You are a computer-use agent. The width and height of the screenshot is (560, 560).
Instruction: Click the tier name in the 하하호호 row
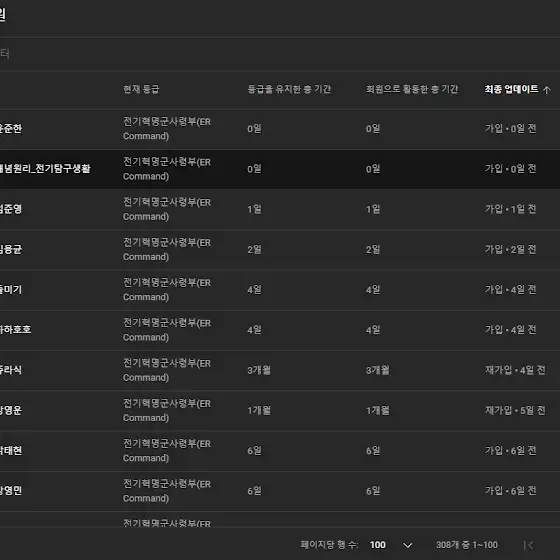point(167,330)
